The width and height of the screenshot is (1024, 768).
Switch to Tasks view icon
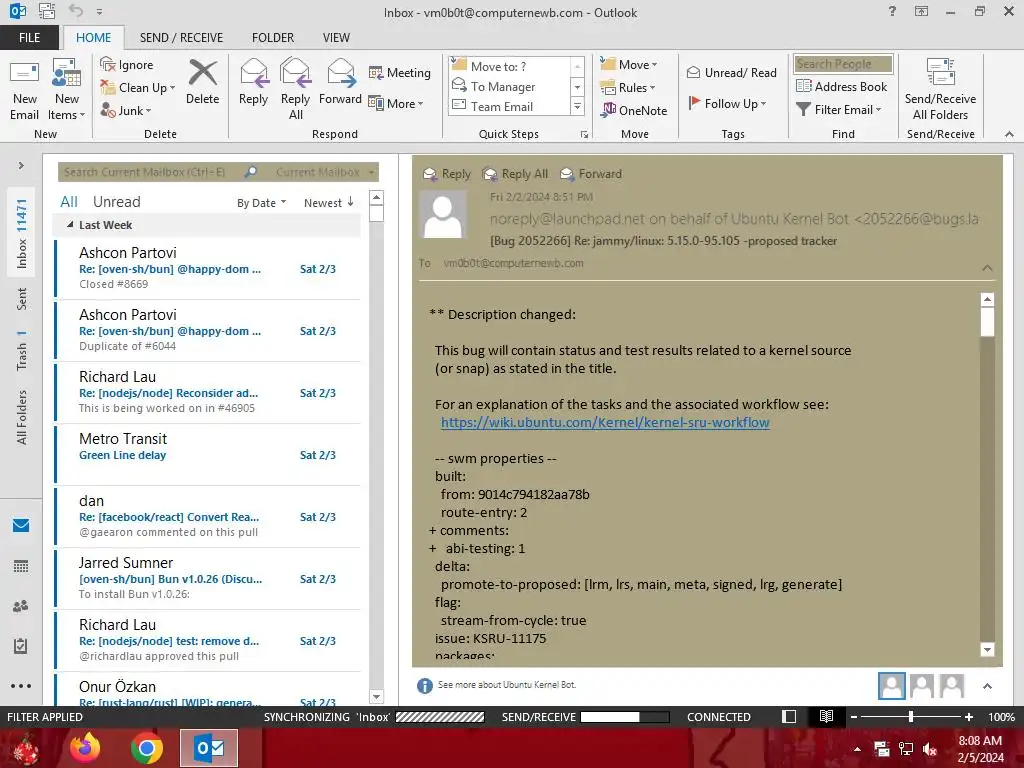(21, 646)
